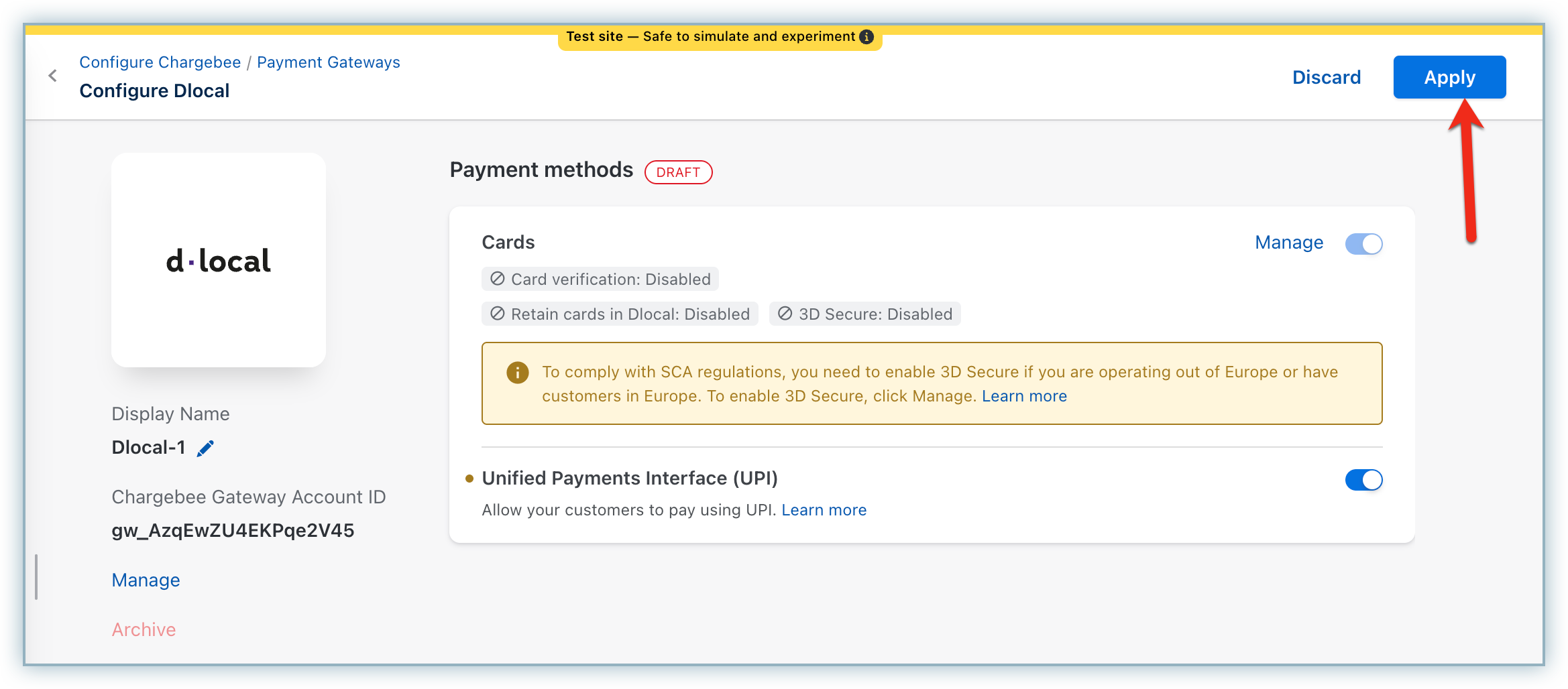
Task: Archive the Dlocal gateway
Action: [144, 630]
